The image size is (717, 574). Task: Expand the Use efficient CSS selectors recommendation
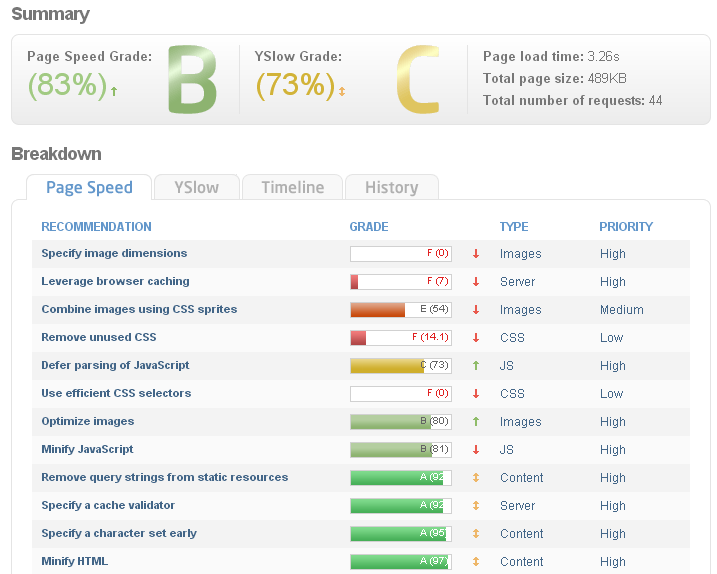click(116, 394)
